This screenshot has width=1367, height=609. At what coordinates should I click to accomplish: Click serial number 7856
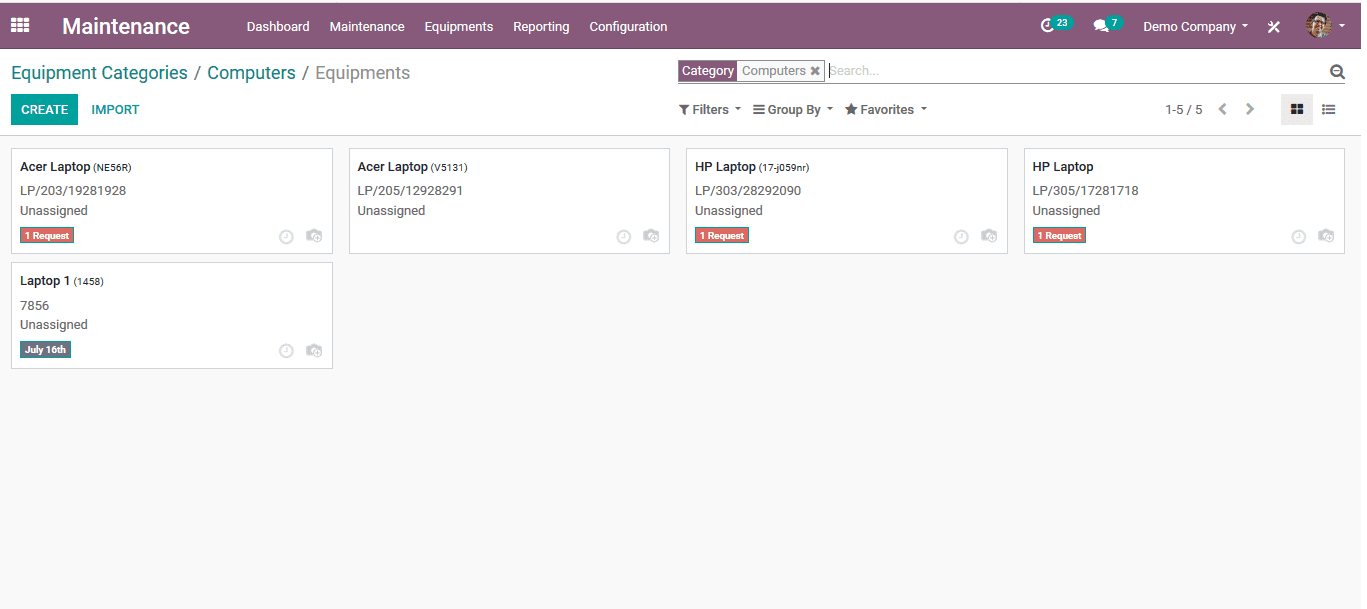click(x=35, y=305)
